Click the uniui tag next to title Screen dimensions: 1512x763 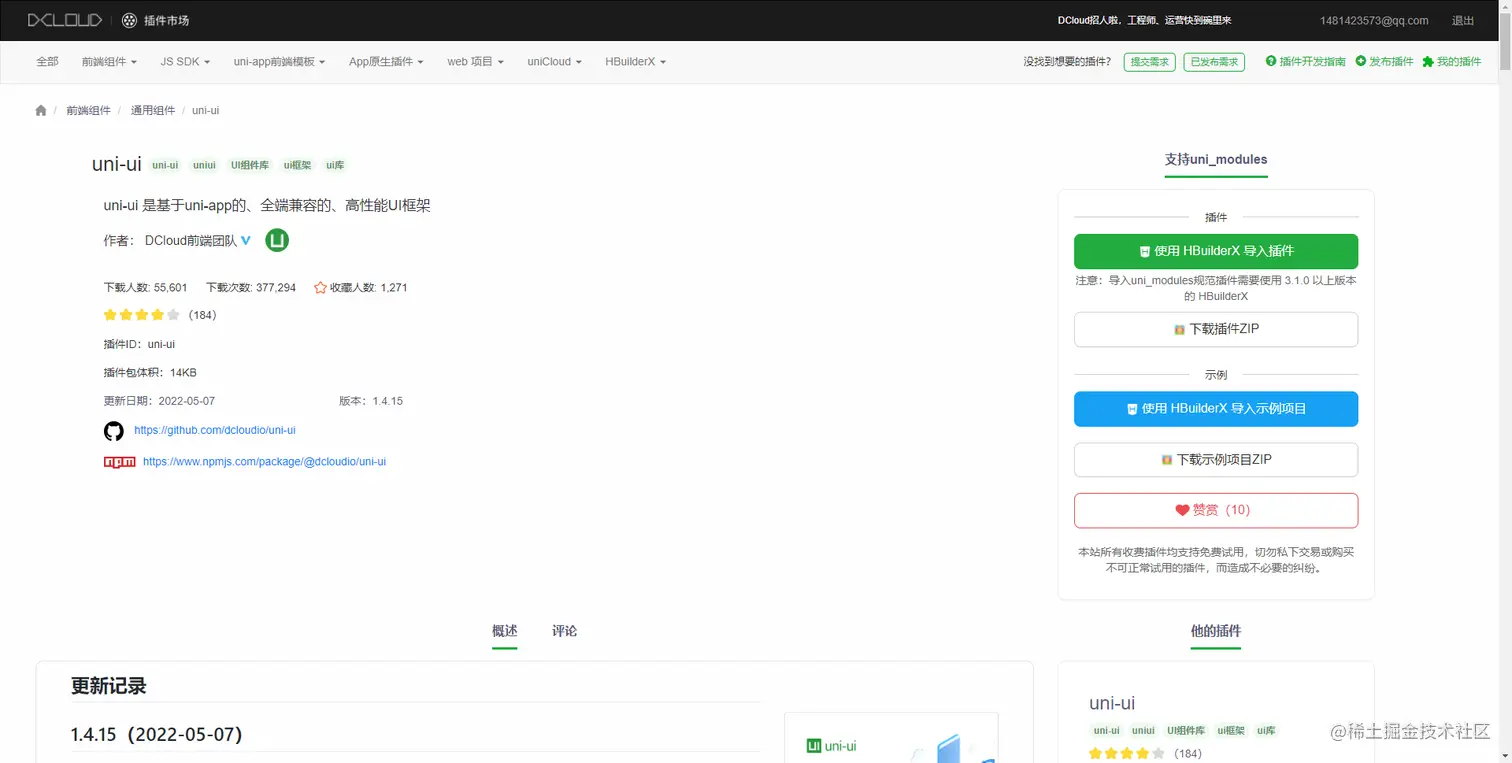[204, 165]
